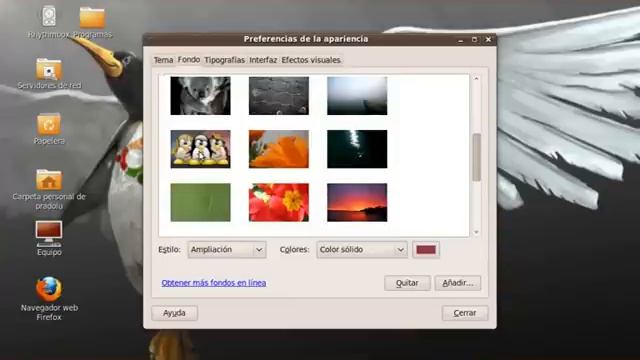Image resolution: width=640 pixels, height=360 pixels.
Task: Switch to the Fondo tab
Action: pos(189,60)
